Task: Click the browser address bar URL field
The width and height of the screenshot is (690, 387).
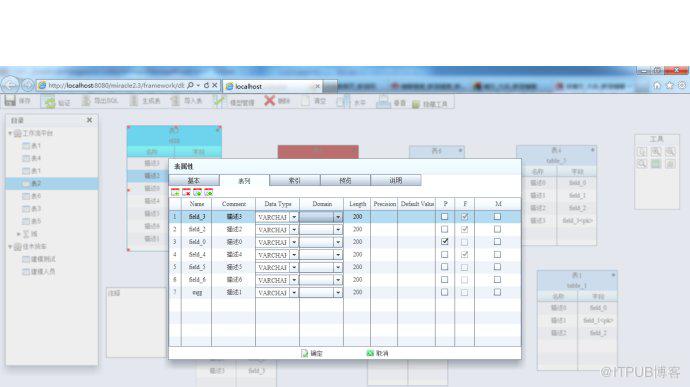Action: [x=116, y=85]
